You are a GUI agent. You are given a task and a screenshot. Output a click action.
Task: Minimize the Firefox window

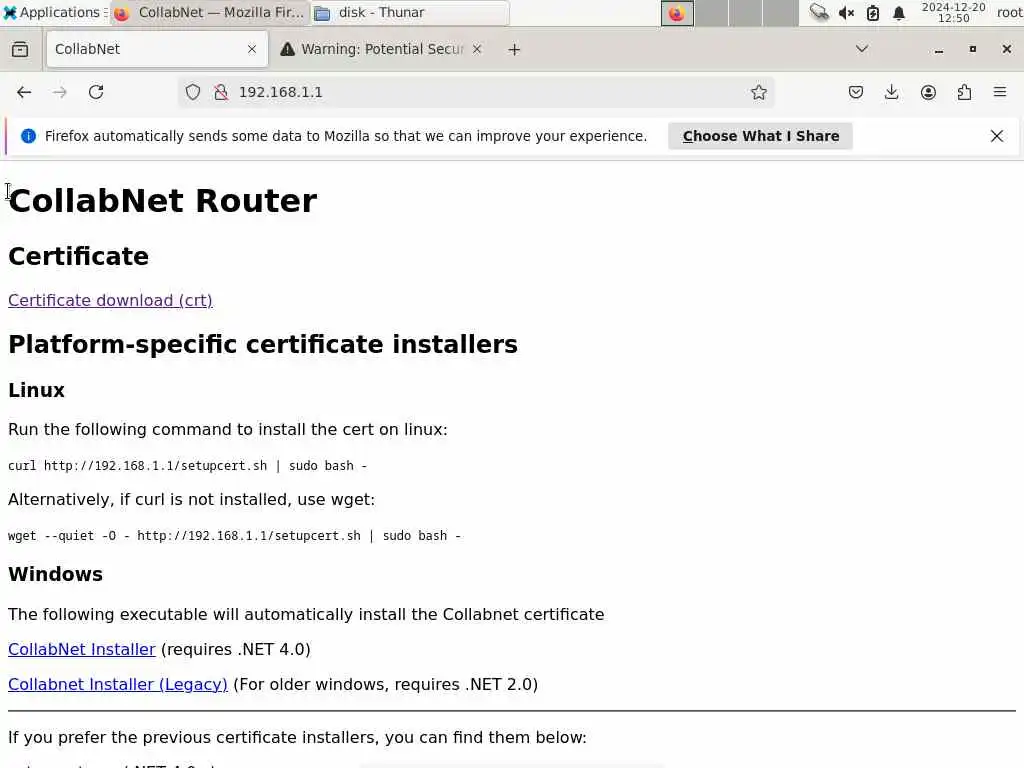point(939,50)
